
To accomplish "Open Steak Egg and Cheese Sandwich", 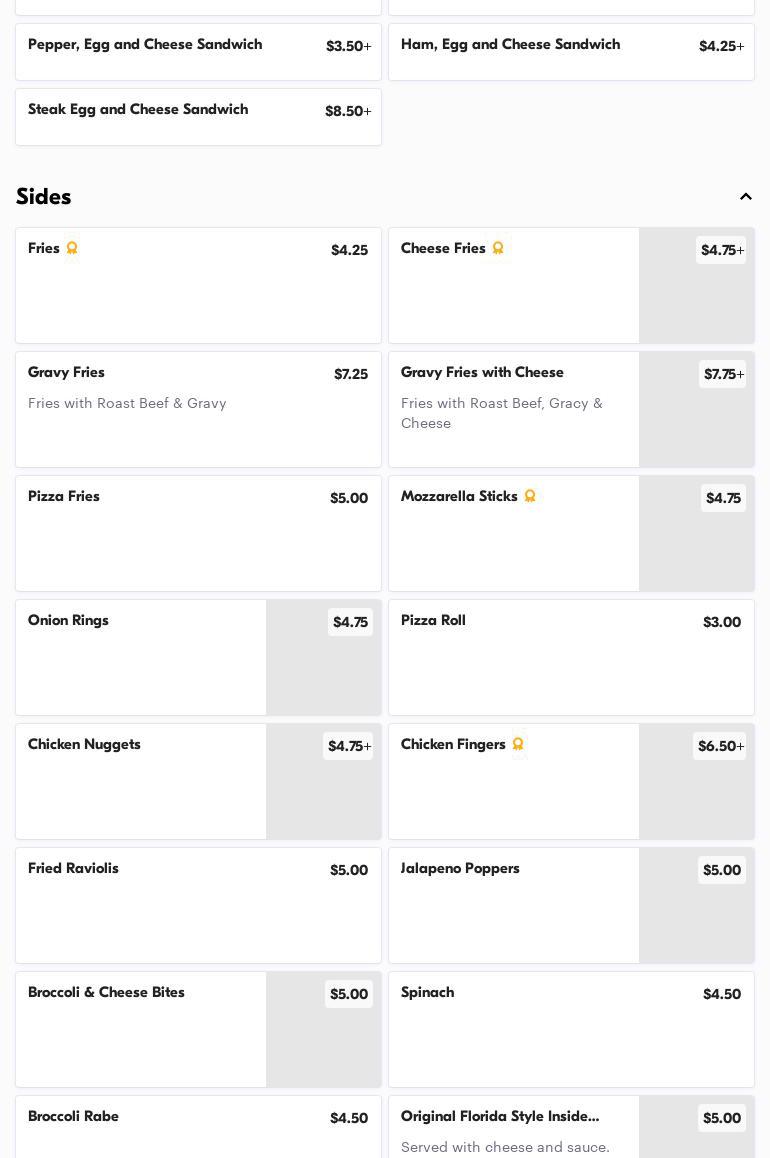I will (x=198, y=117).
